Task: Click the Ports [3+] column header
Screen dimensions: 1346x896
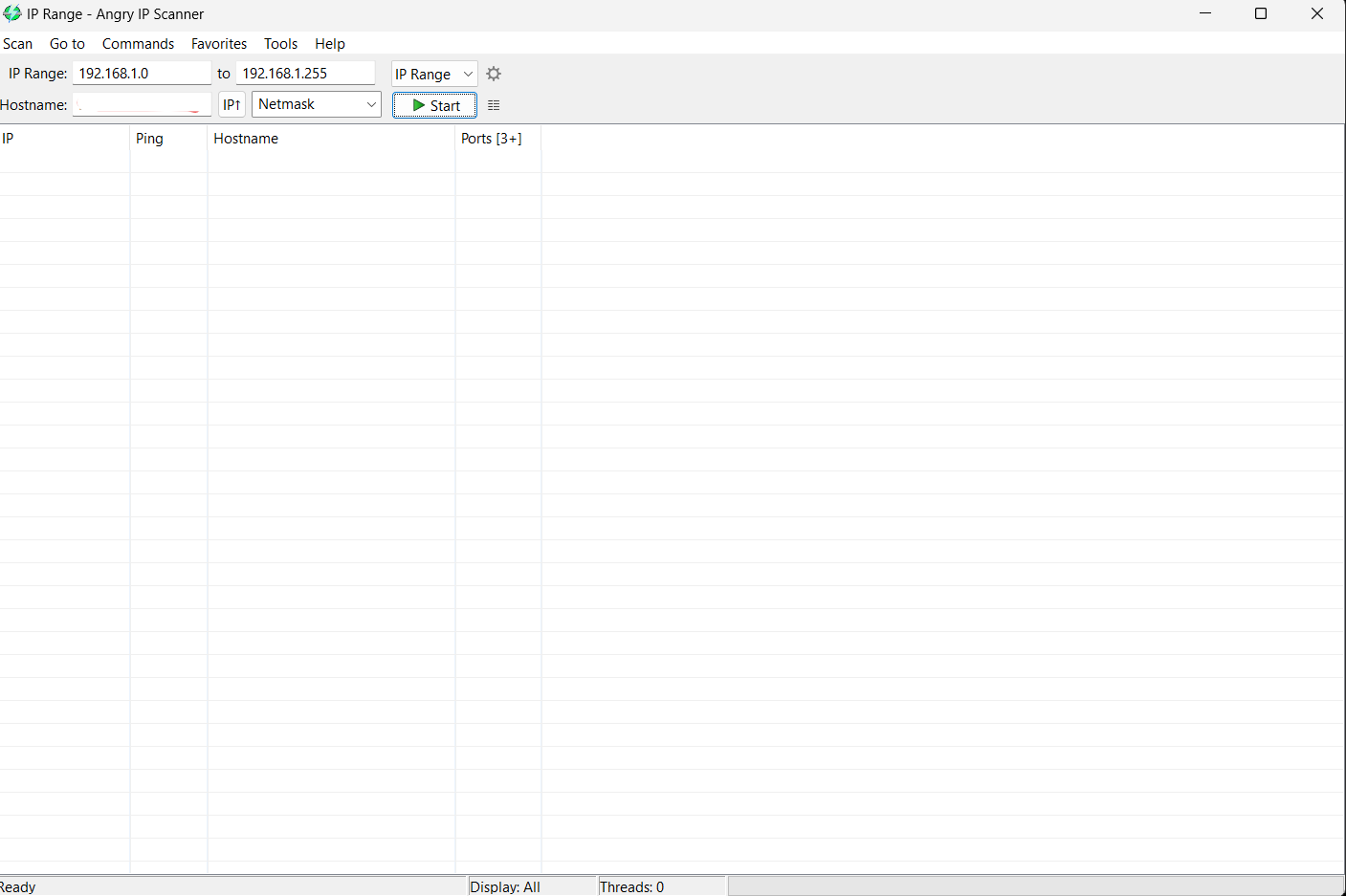Action: [x=492, y=139]
